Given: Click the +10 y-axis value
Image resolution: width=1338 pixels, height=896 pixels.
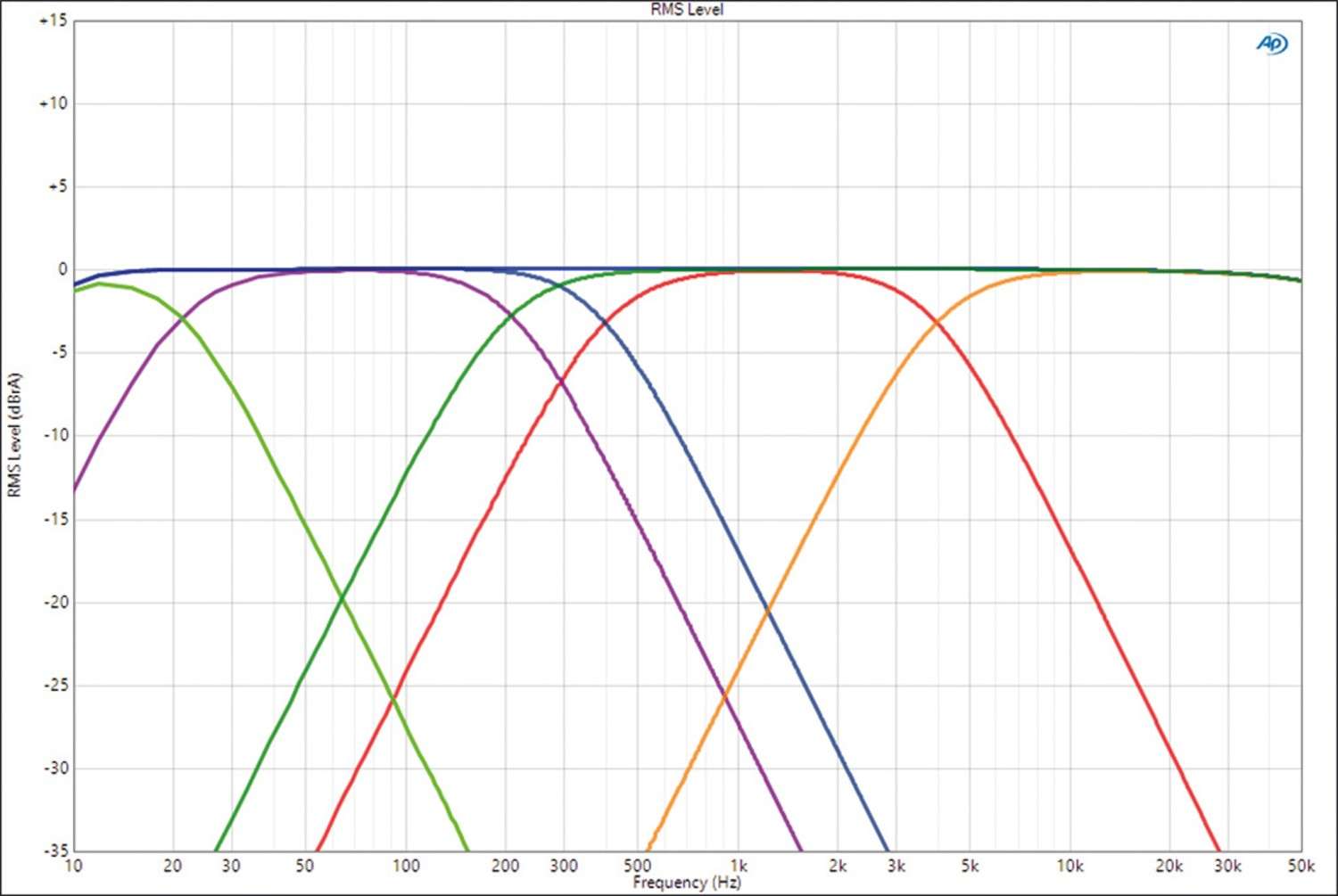Looking at the screenshot, I should 54,103.
